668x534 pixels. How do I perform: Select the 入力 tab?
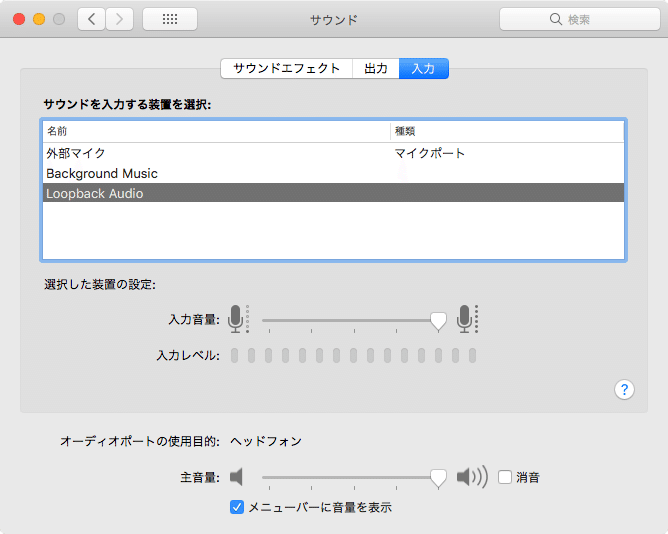click(423, 69)
